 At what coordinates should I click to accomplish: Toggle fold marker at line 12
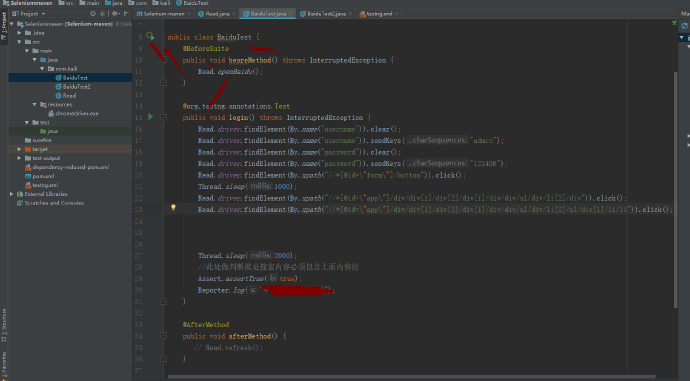(x=163, y=82)
